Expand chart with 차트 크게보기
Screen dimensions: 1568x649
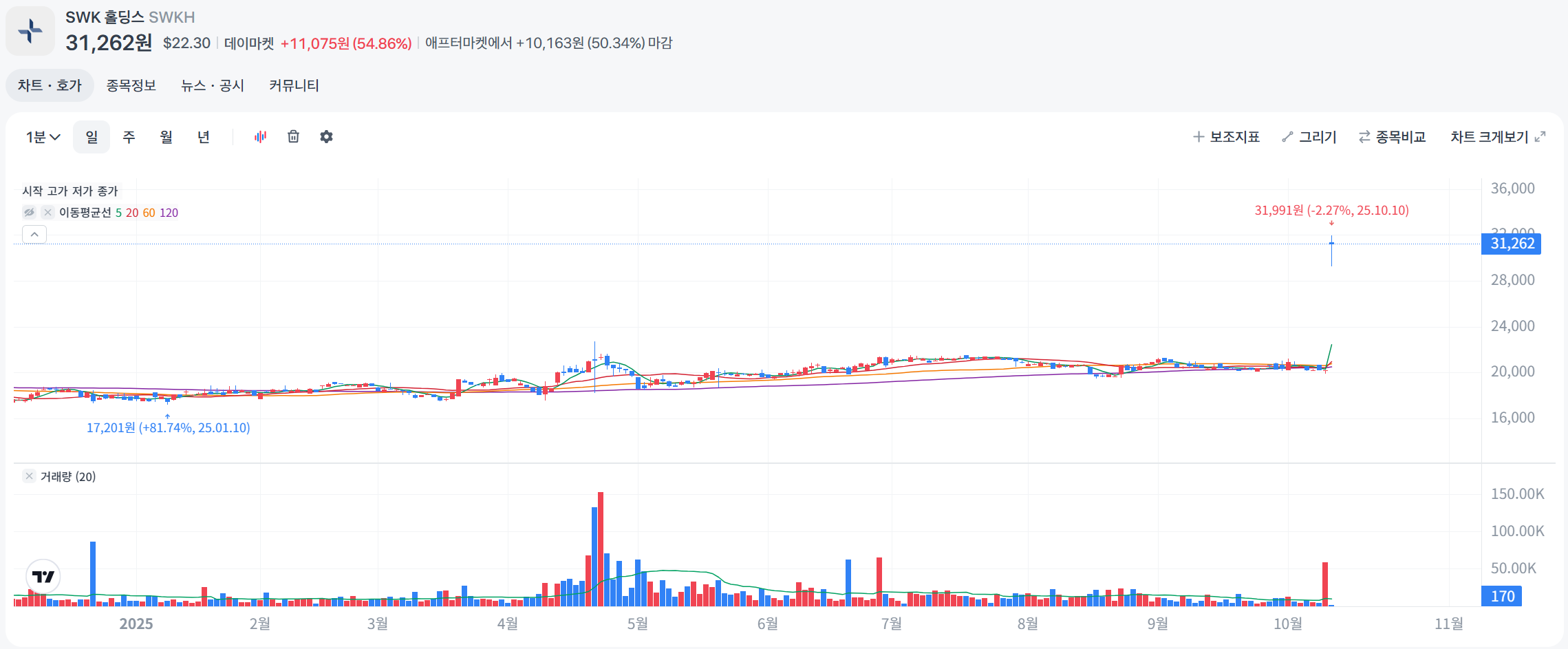click(x=1498, y=137)
